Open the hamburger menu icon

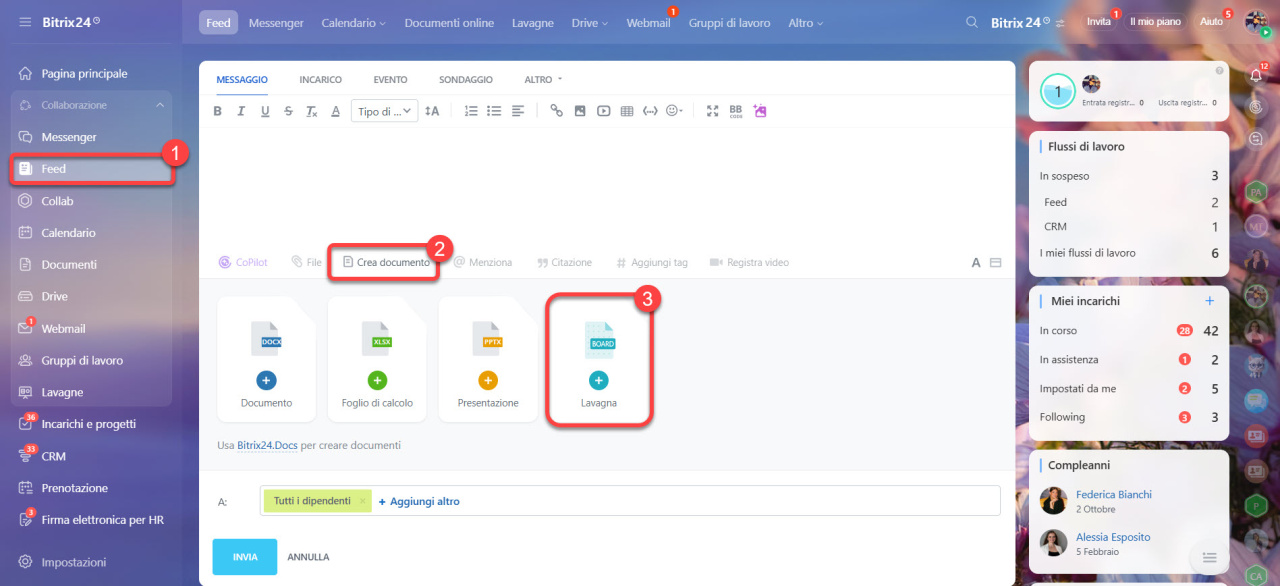[x=25, y=22]
